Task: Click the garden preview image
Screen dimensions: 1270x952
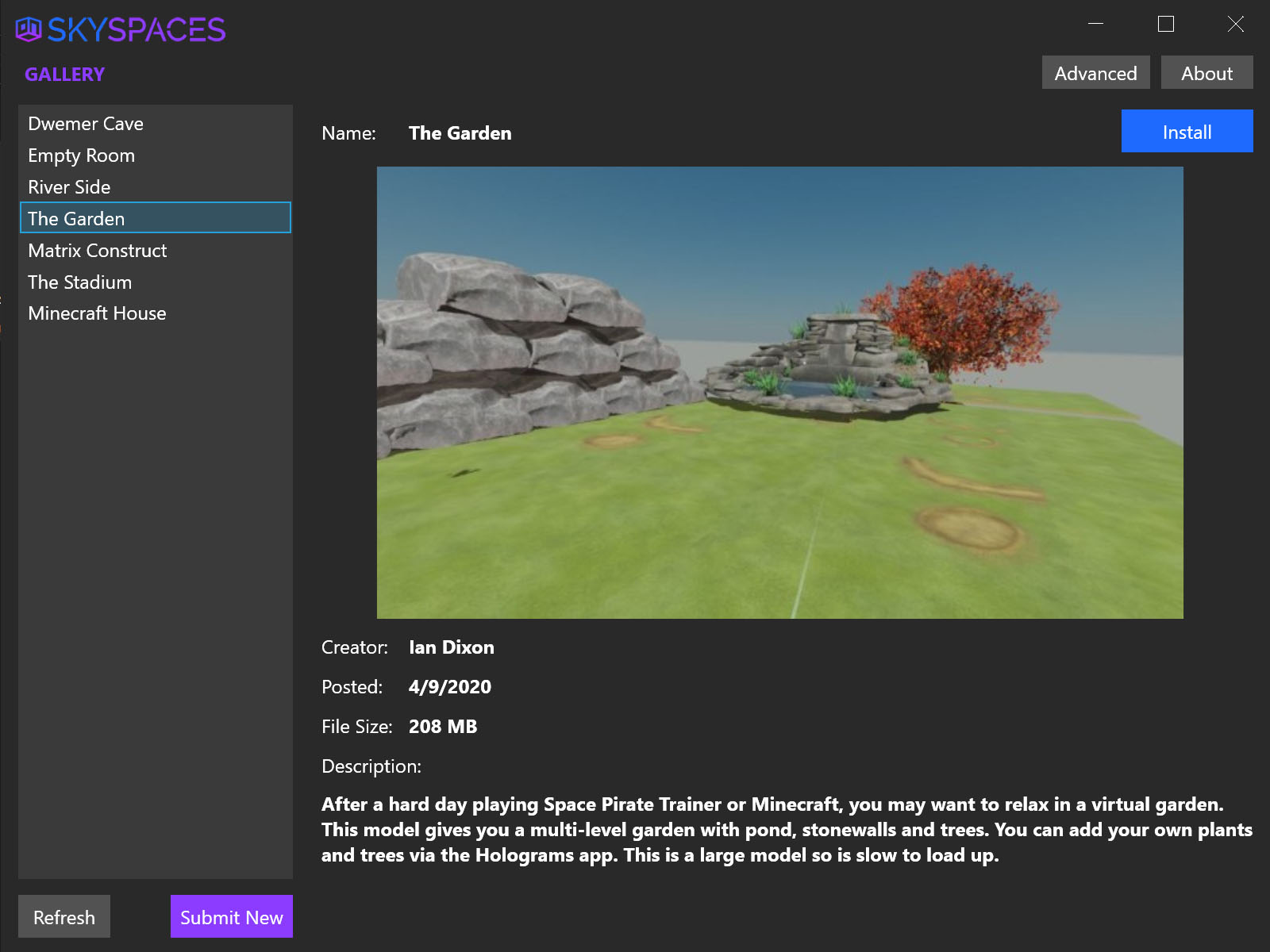Action: click(x=779, y=393)
